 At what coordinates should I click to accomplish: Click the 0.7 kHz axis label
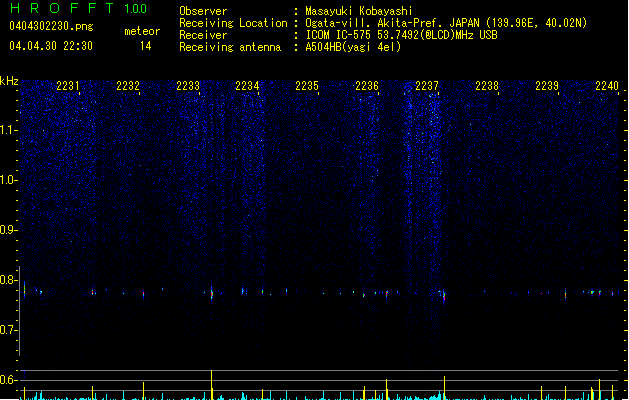pyautogui.click(x=9, y=330)
